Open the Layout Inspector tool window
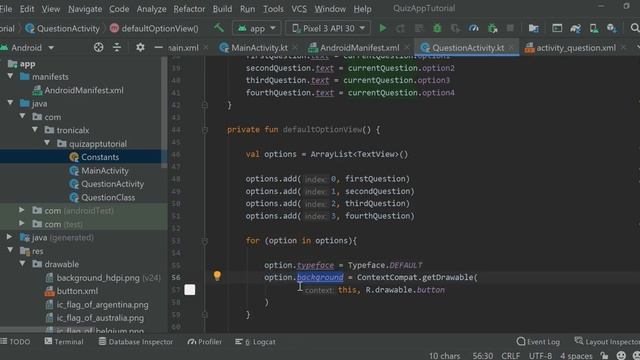Screen dimensions: 640x360 pos(607,342)
